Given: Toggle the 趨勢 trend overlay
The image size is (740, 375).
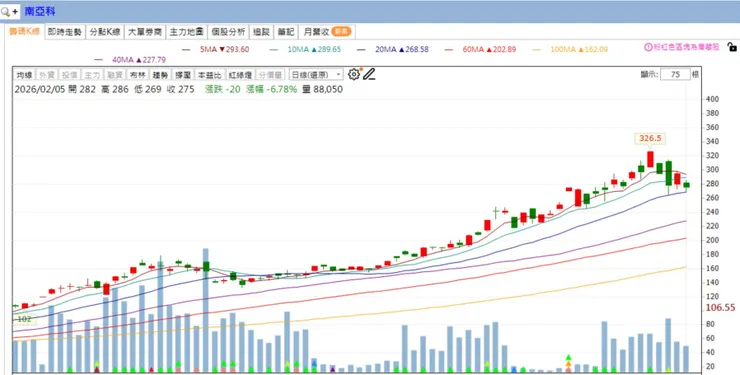Looking at the screenshot, I should point(160,75).
